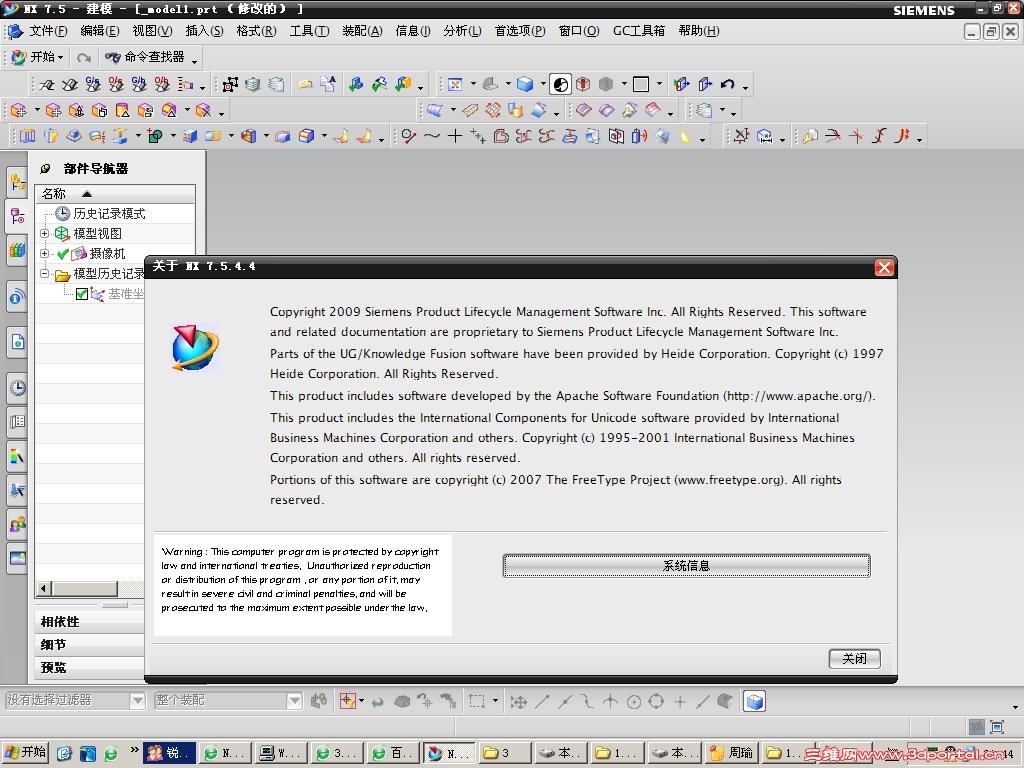Open the 命令查找器 command finder
The height and width of the screenshot is (768, 1024).
click(145, 57)
